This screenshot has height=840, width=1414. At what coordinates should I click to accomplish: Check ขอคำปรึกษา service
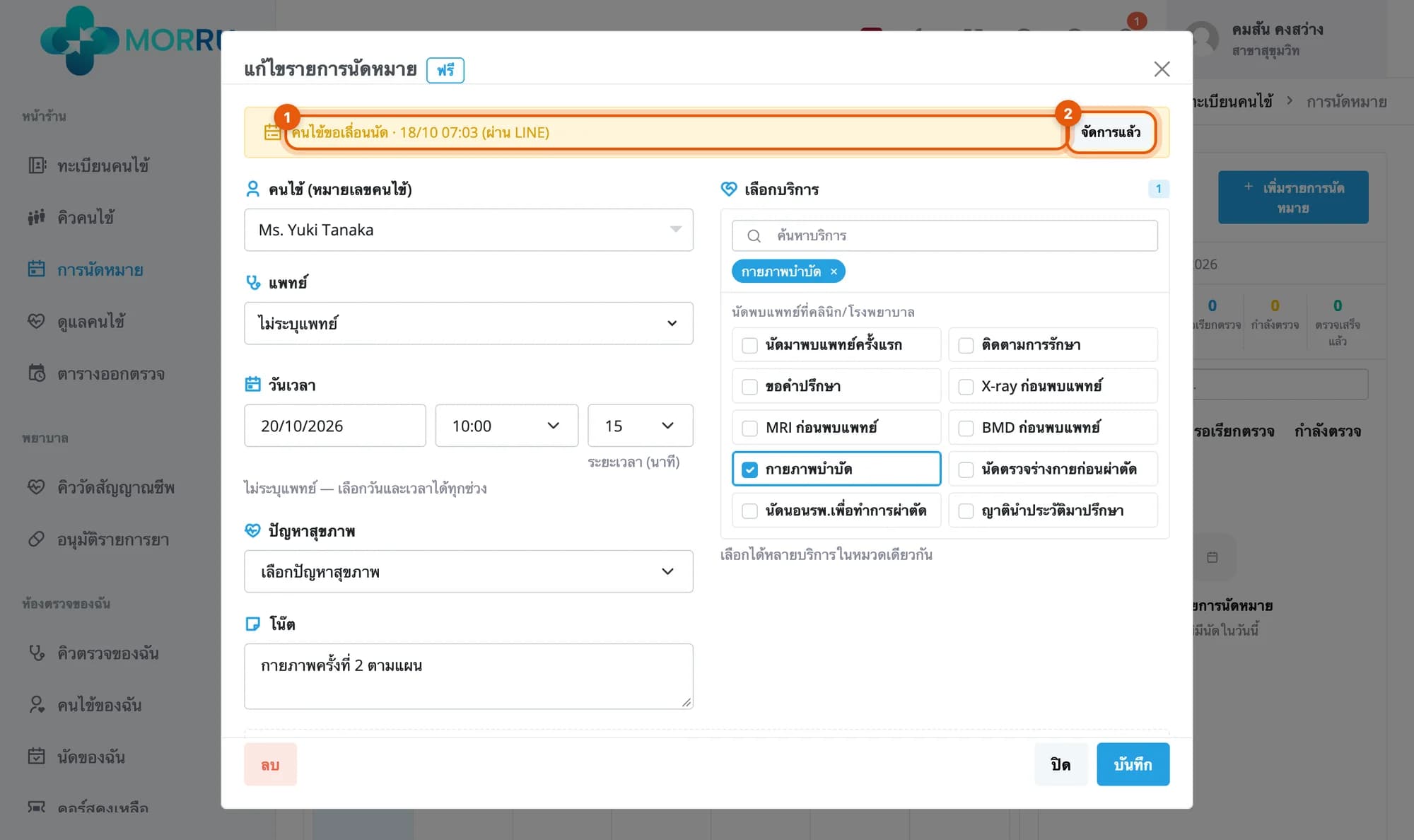749,387
